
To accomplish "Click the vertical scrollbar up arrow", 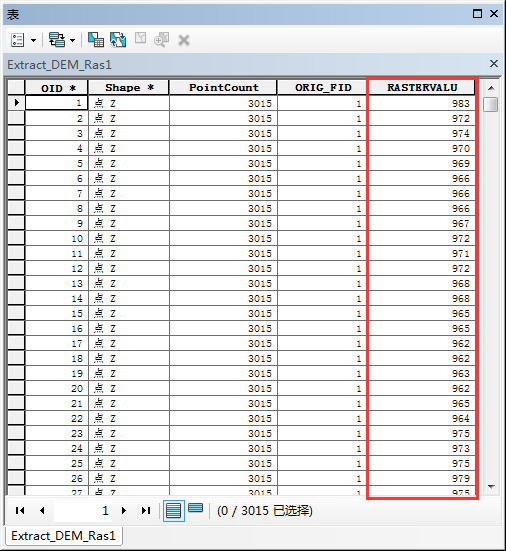I will pos(491,88).
